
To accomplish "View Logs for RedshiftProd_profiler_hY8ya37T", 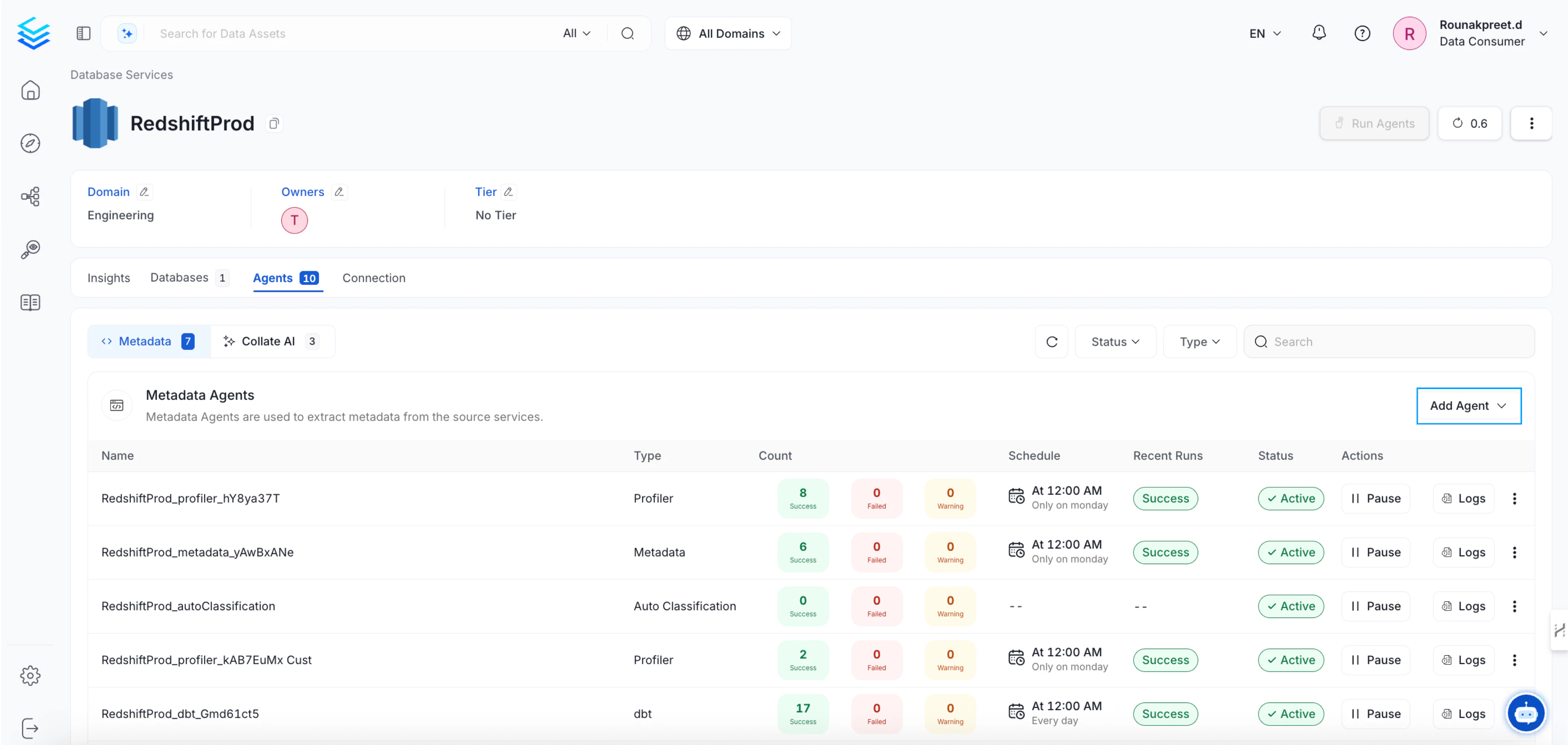I will click(1463, 498).
